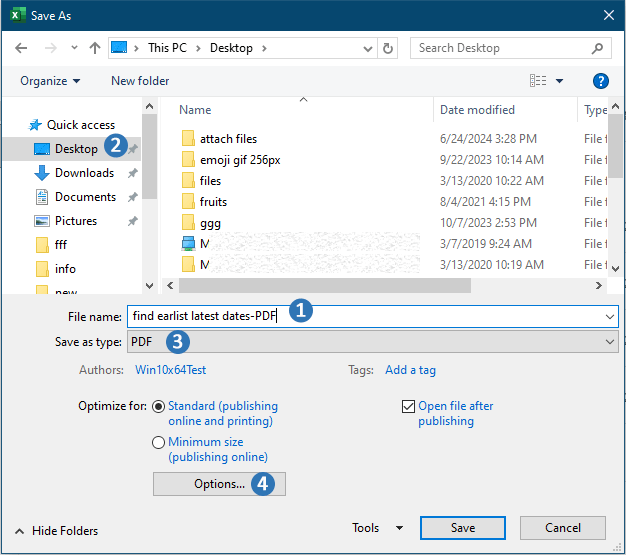
Task: Click the Back navigation arrow
Action: [x=22, y=48]
